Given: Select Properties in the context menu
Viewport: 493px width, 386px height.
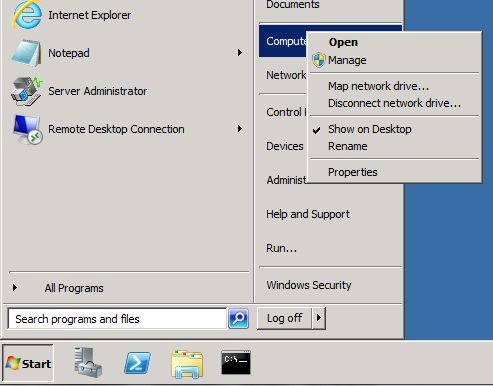Looking at the screenshot, I should 353,172.
